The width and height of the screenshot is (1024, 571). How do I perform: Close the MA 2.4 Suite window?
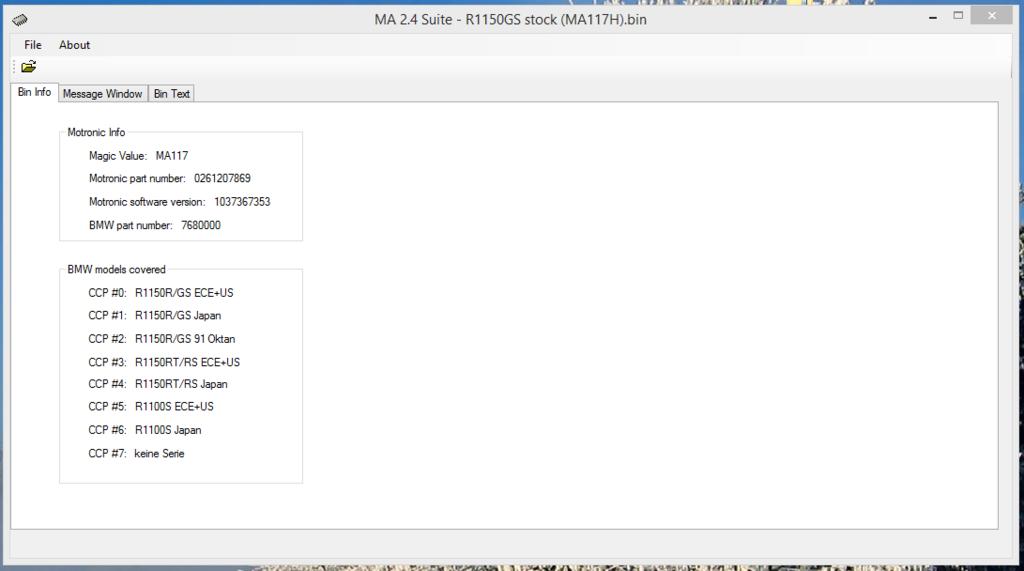point(992,16)
